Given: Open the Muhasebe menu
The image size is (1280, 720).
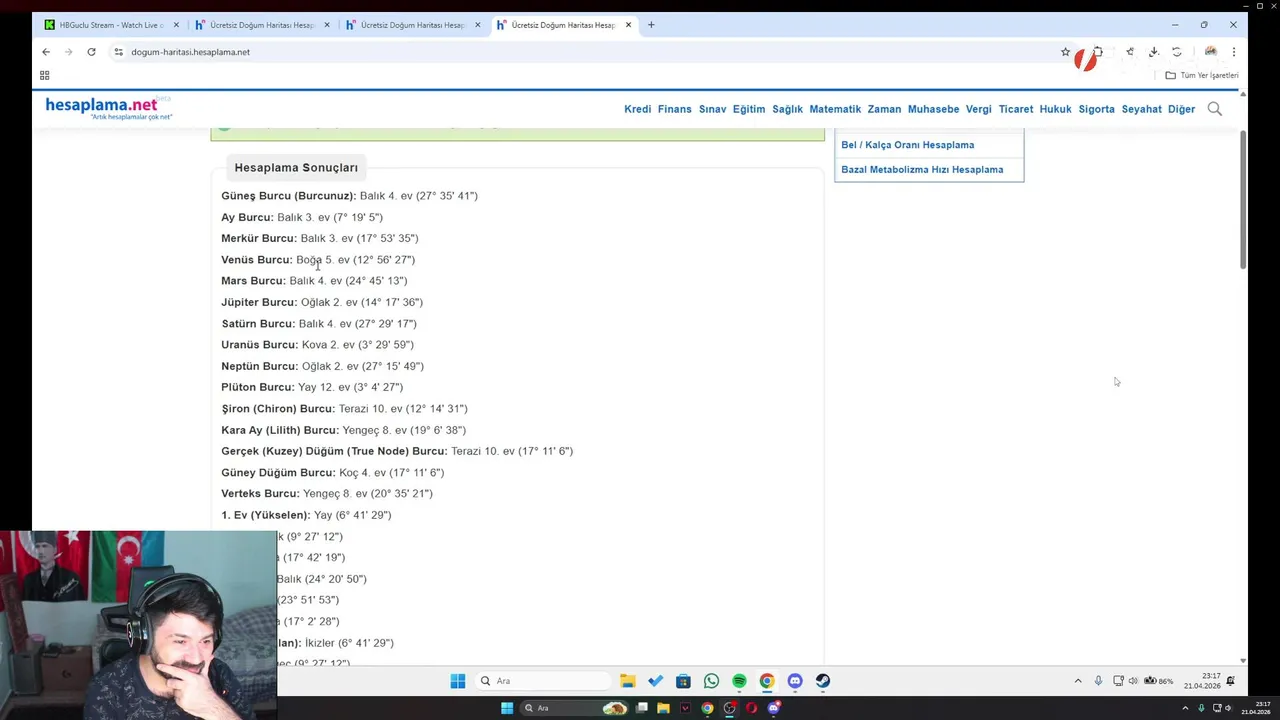Looking at the screenshot, I should tap(933, 109).
